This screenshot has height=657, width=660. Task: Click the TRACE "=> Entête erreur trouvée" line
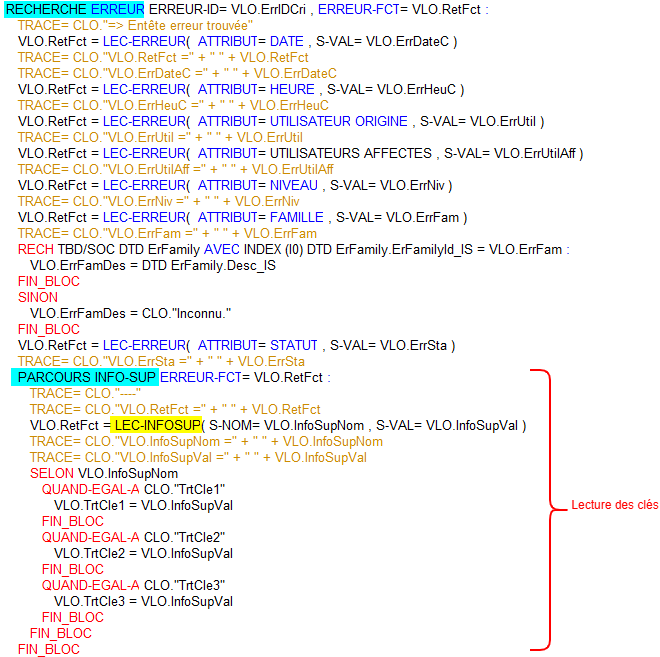135,25
